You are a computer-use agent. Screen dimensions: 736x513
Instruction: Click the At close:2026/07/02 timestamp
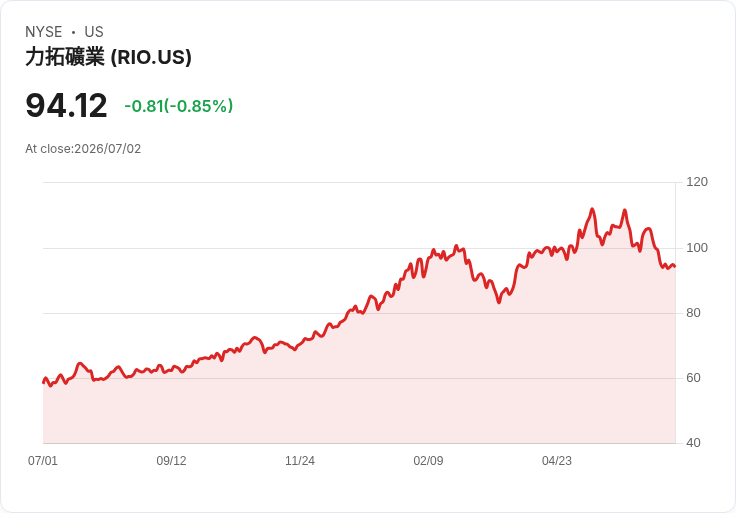[83, 149]
